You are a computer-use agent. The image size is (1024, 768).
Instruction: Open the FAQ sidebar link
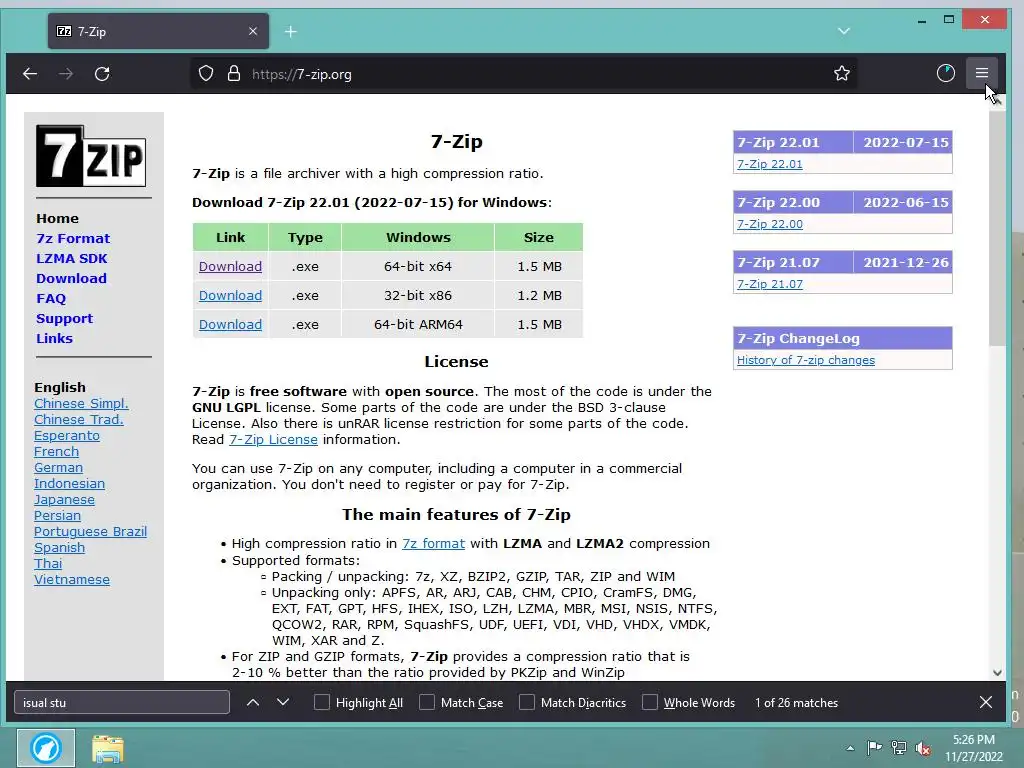pyautogui.click(x=51, y=298)
